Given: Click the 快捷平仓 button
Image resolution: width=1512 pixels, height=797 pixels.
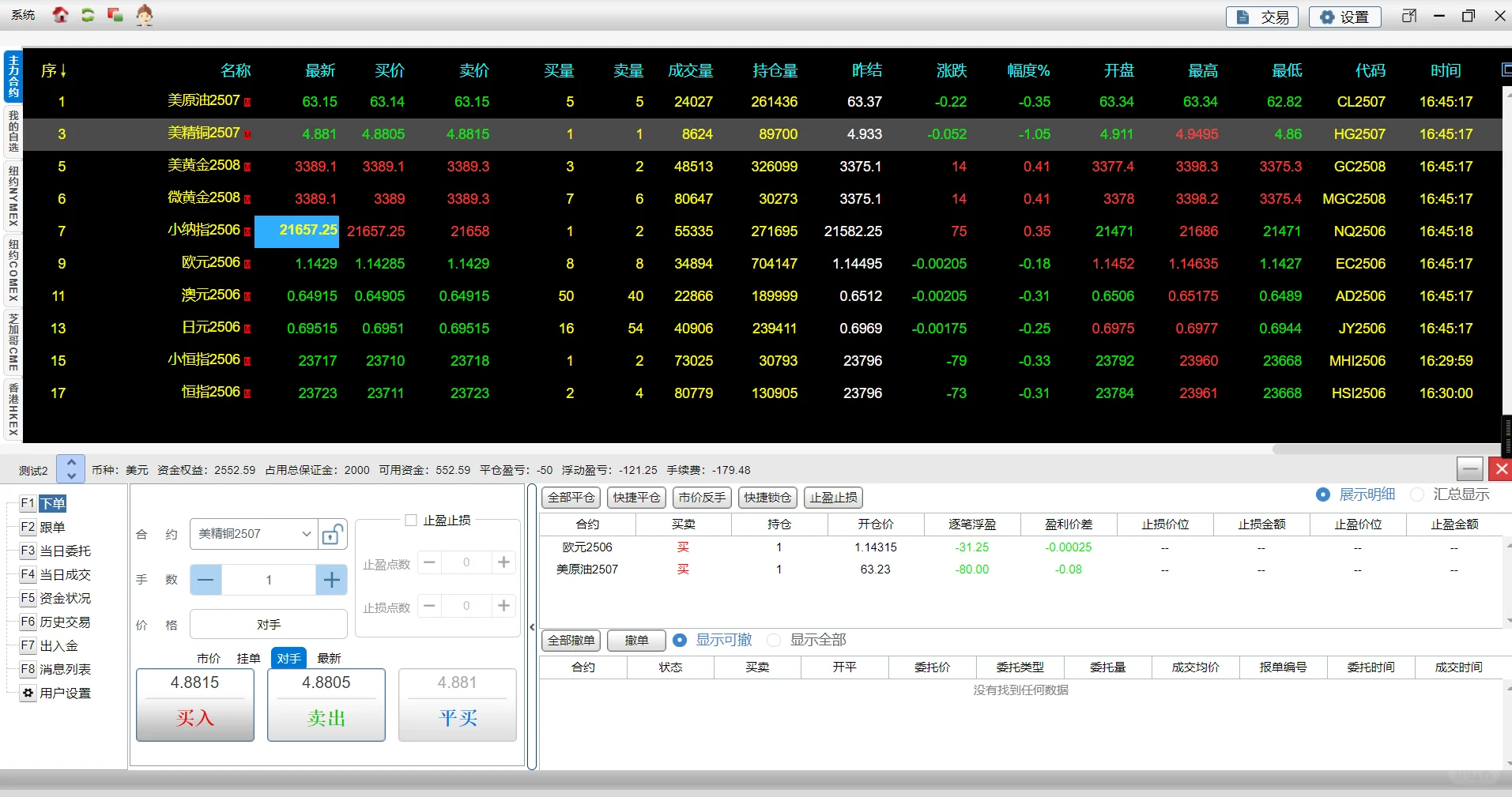Looking at the screenshot, I should pos(636,497).
